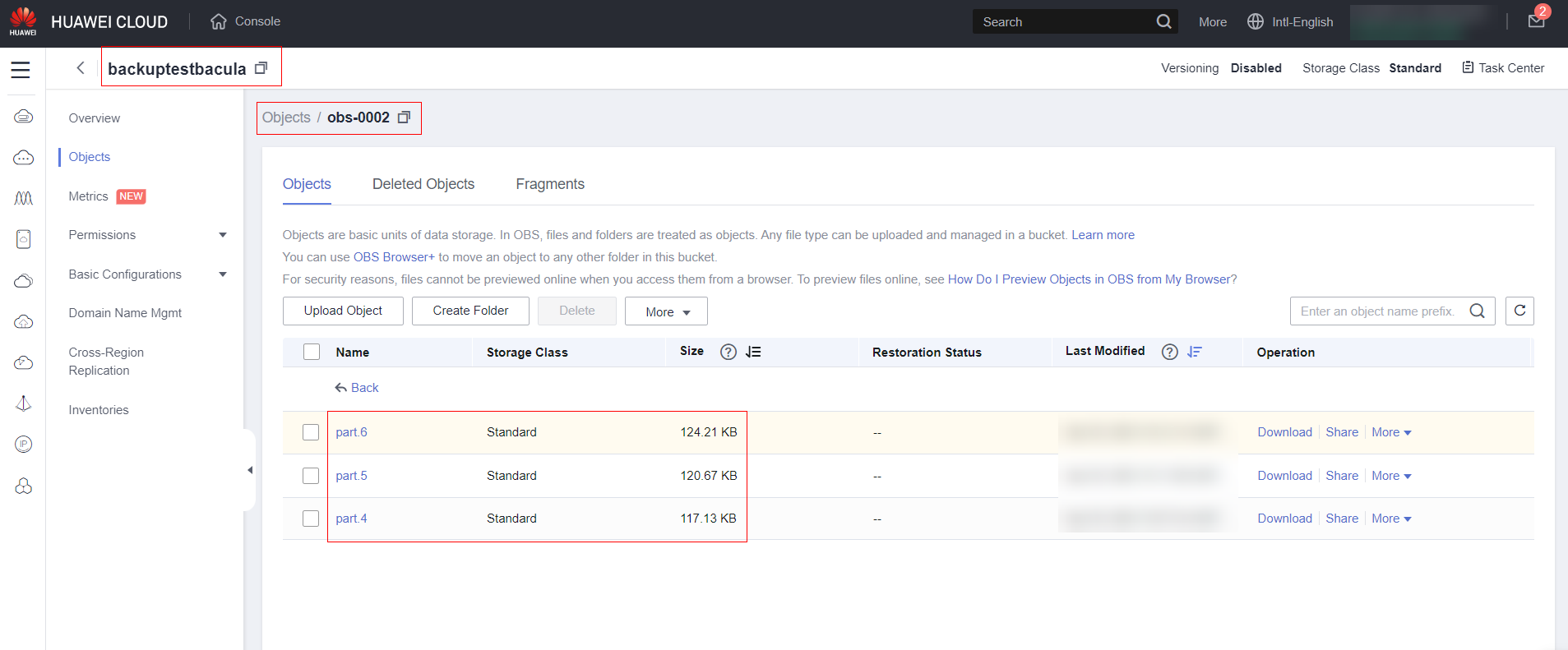Image resolution: width=1568 pixels, height=650 pixels.
Task: Focus the object name prefix search field
Action: (x=1378, y=311)
